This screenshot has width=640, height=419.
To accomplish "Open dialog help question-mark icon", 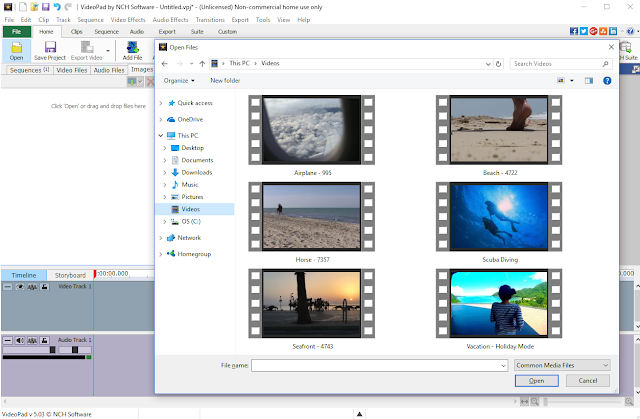I will click(607, 81).
